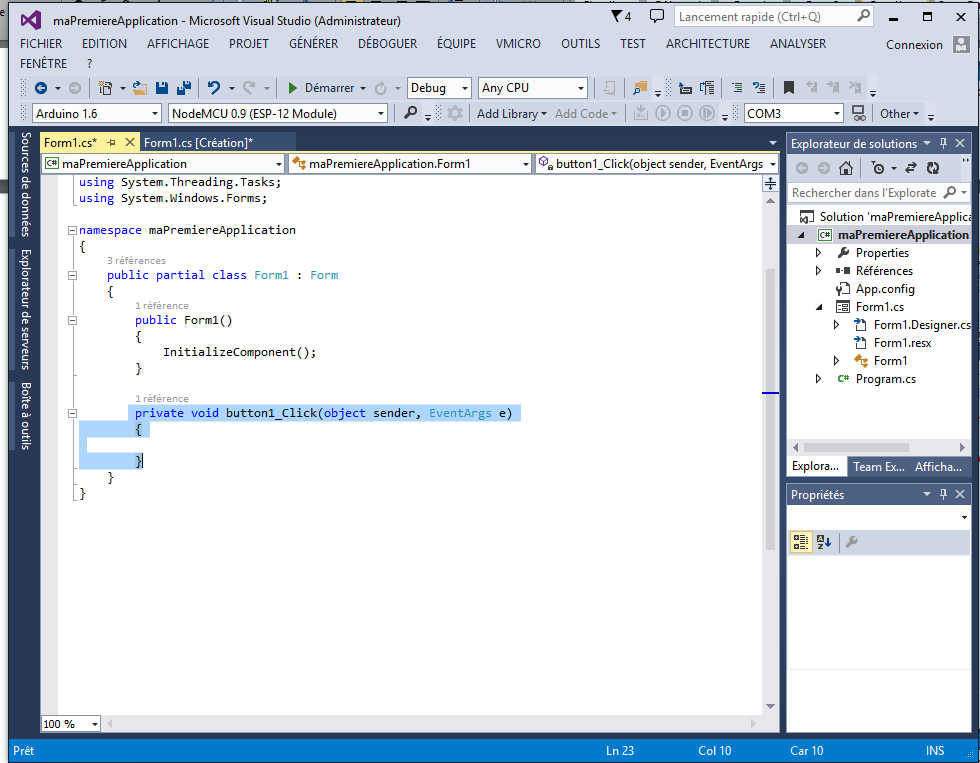Click the feedback speech bubble icon
980x763 pixels.
[656, 16]
